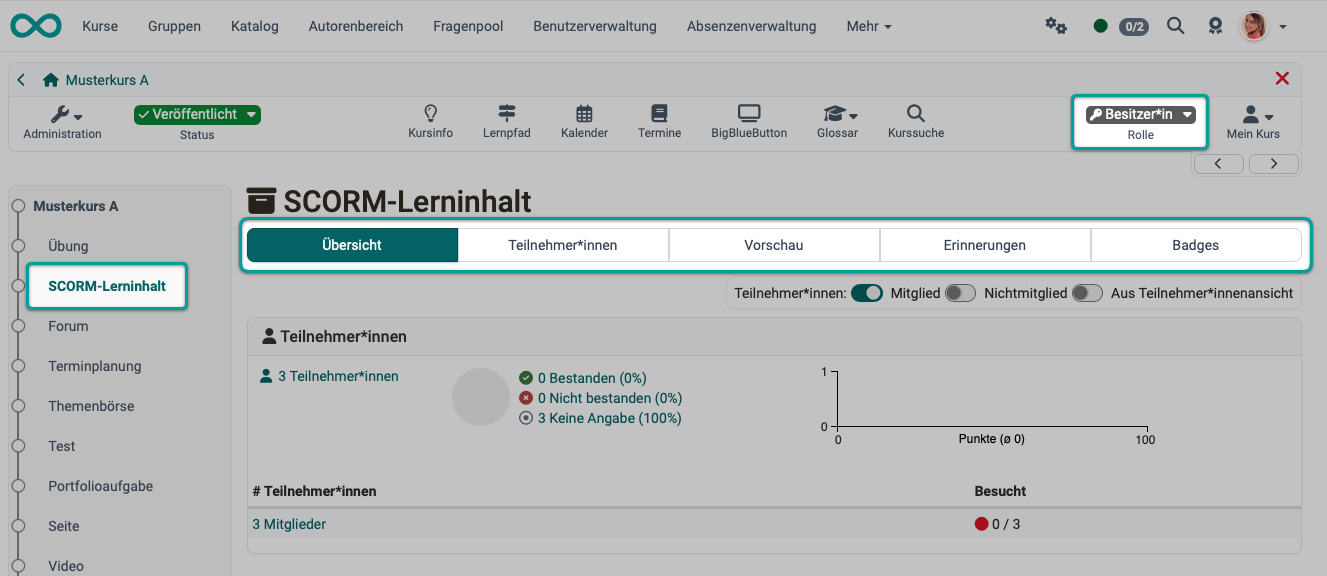
Task: Select Forum in the course menu
Action: (68, 326)
